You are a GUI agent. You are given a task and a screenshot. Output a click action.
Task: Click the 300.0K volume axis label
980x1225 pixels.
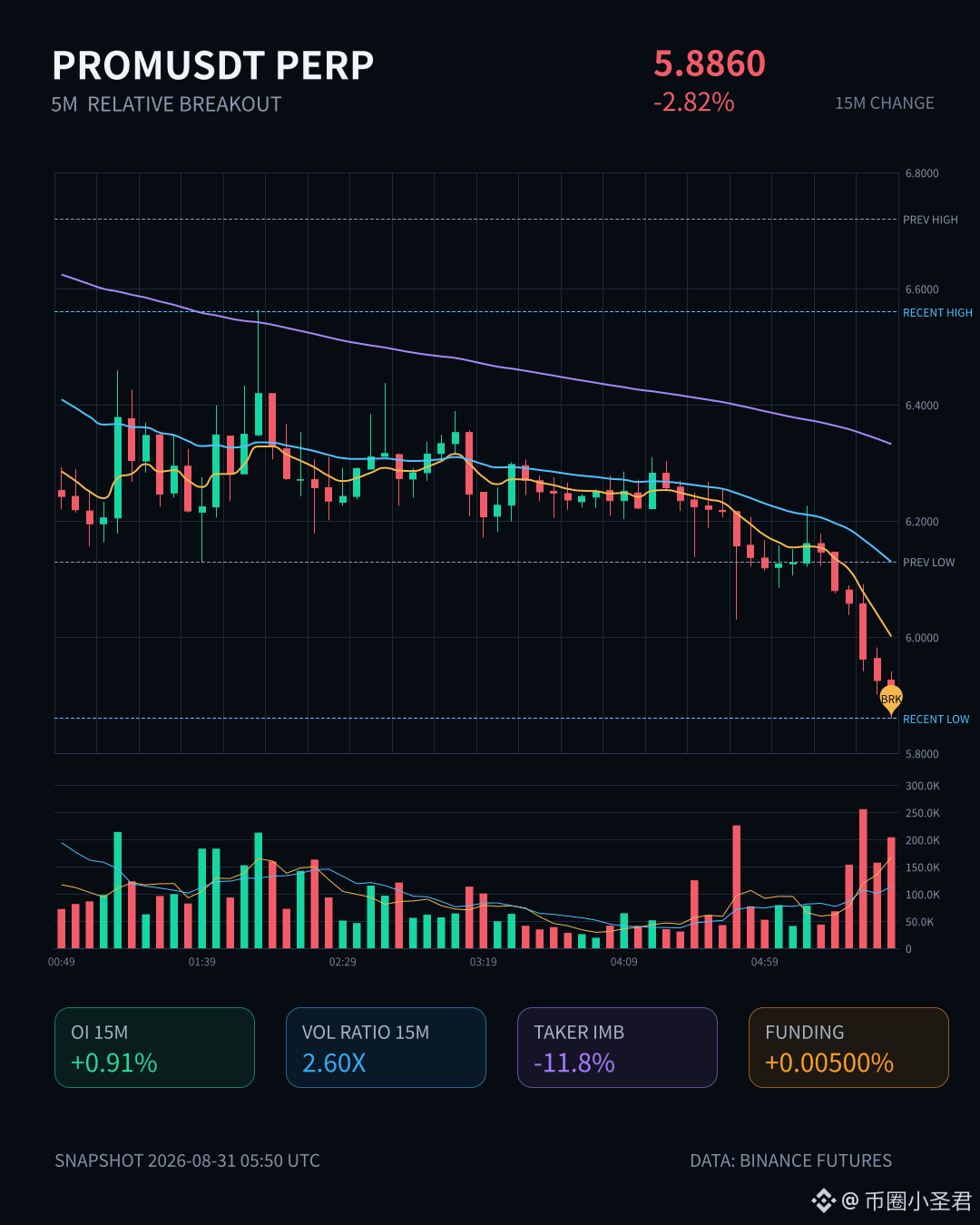(x=923, y=786)
